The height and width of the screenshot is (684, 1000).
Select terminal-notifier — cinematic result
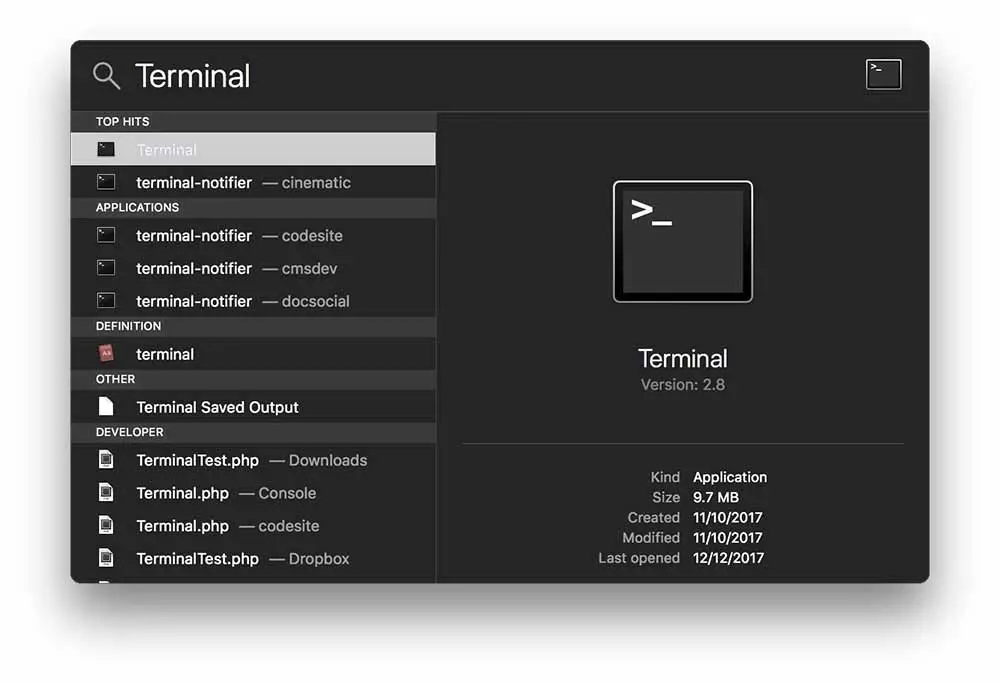point(253,182)
